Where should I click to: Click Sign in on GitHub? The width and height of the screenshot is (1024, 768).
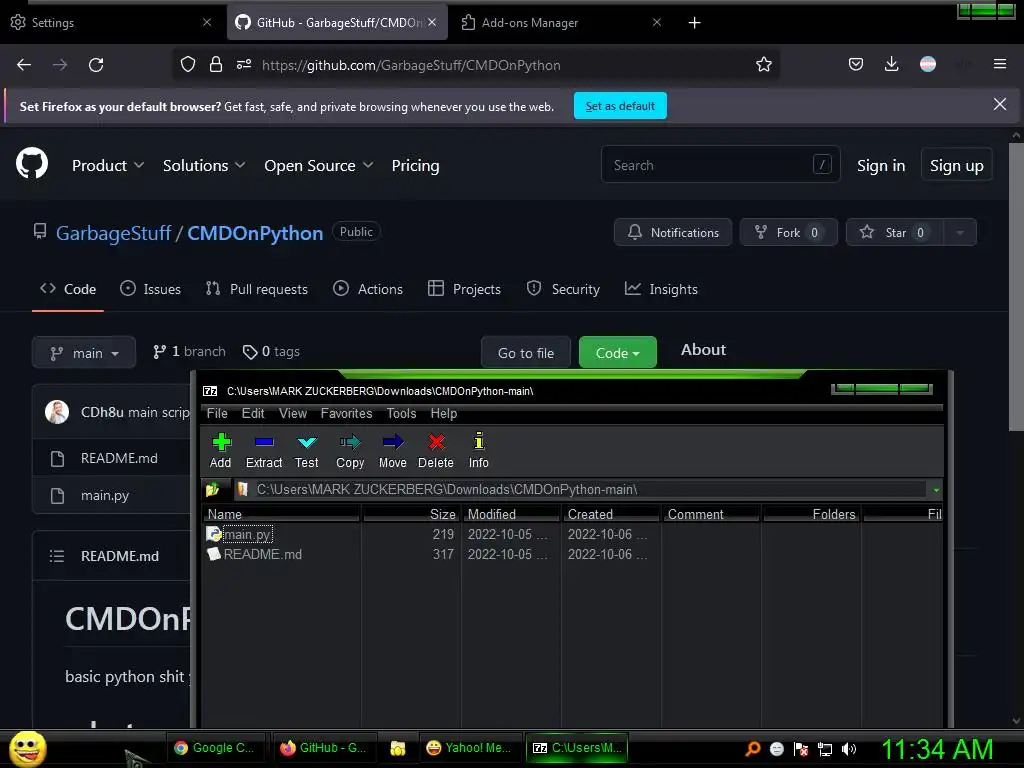point(880,166)
